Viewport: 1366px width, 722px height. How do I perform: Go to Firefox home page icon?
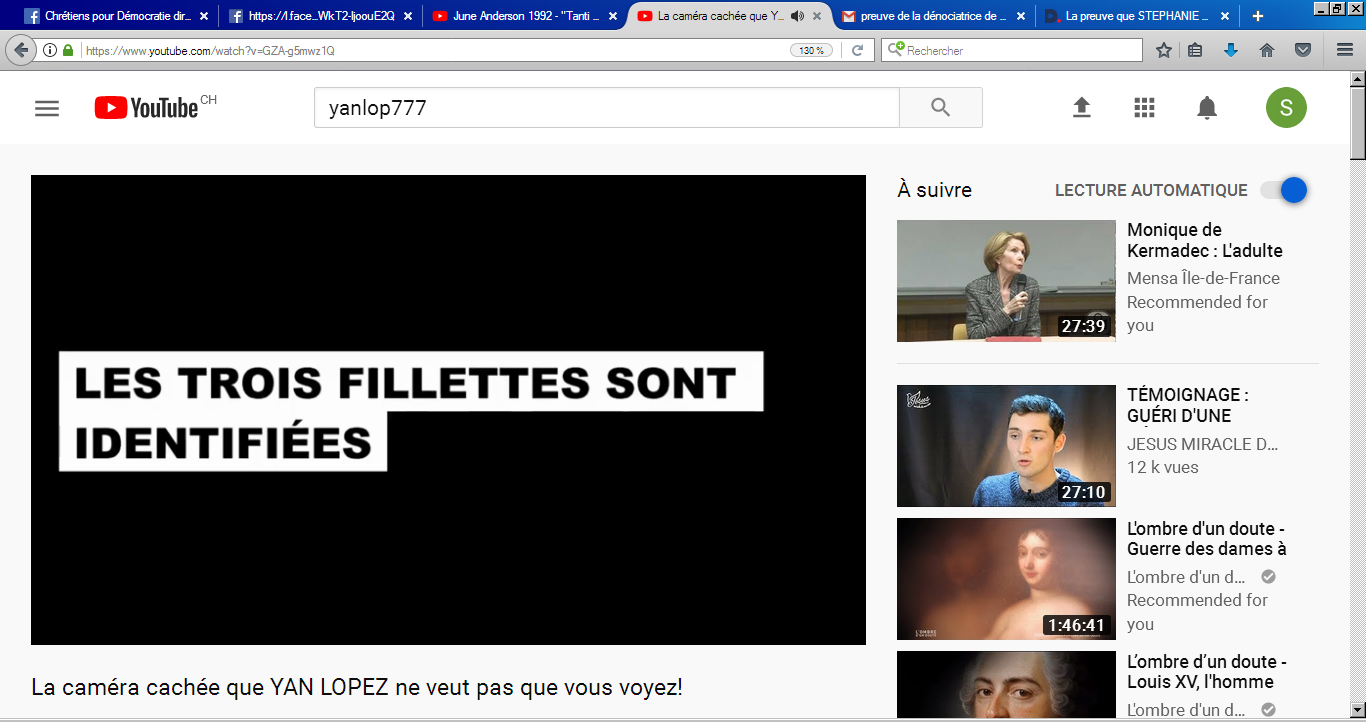point(1267,50)
